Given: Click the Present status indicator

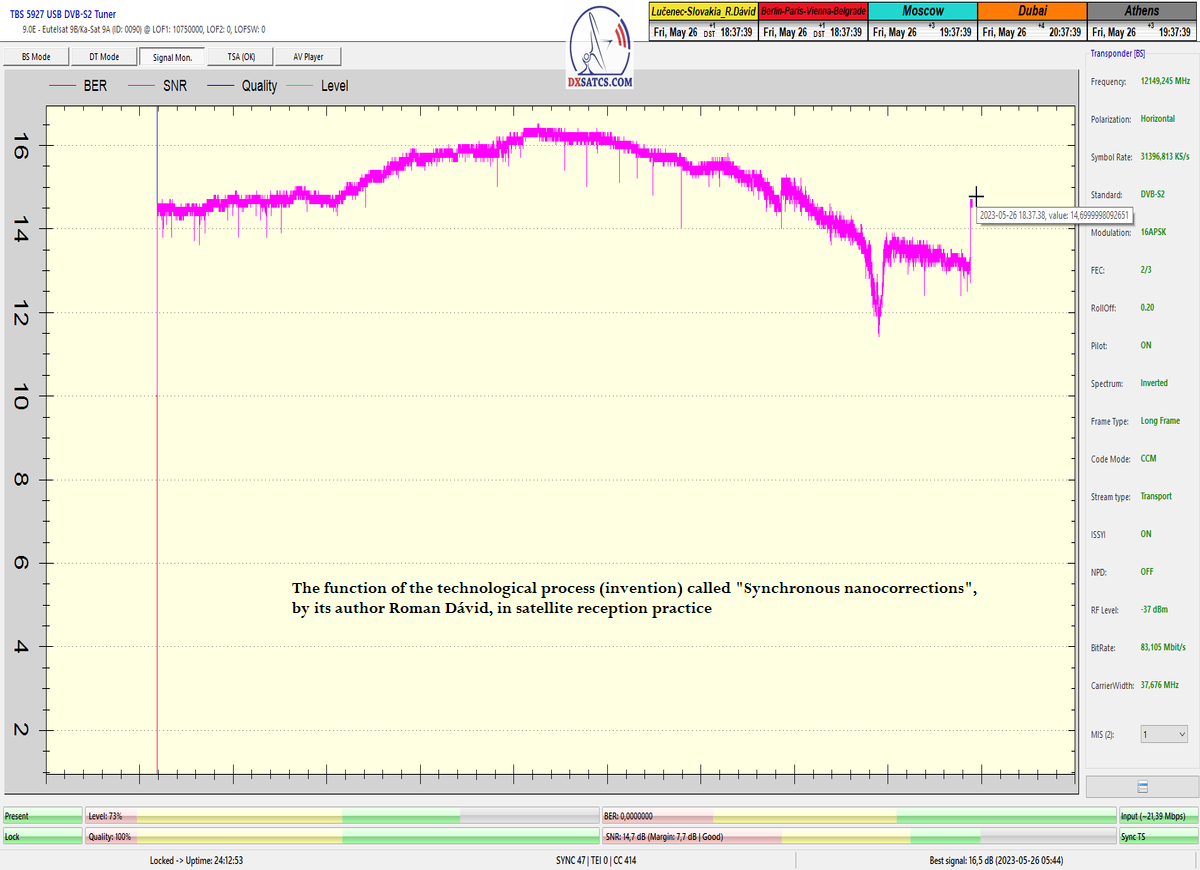Looking at the screenshot, I should point(42,816).
